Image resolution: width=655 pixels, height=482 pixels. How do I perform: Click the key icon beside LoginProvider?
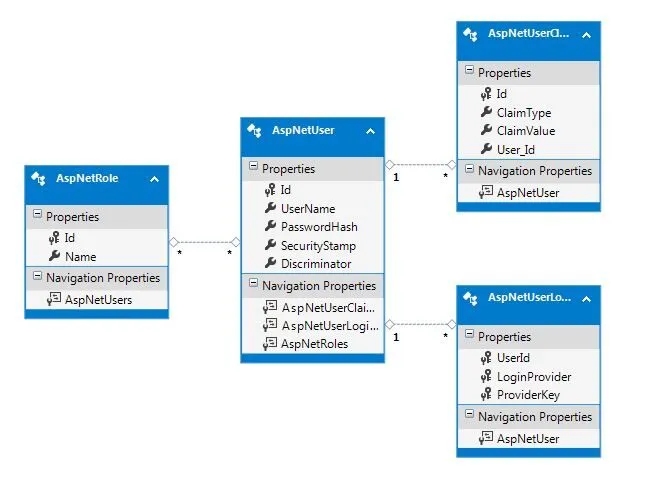[x=486, y=376]
